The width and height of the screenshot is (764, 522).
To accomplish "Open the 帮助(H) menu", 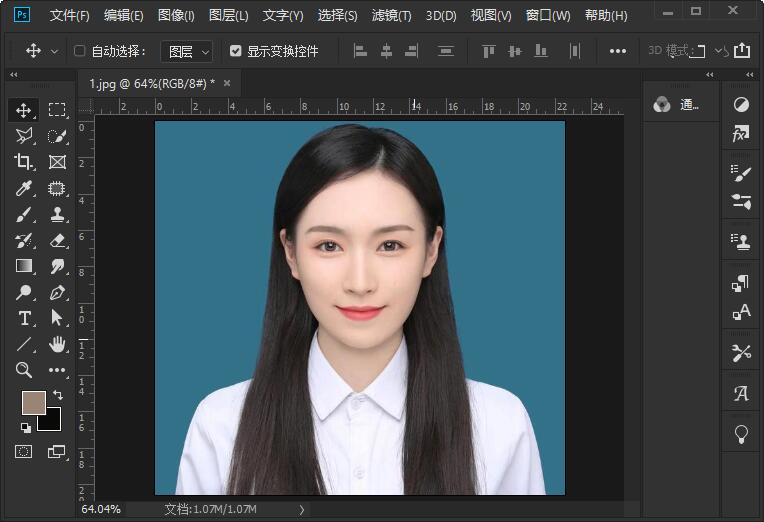I will pyautogui.click(x=606, y=16).
